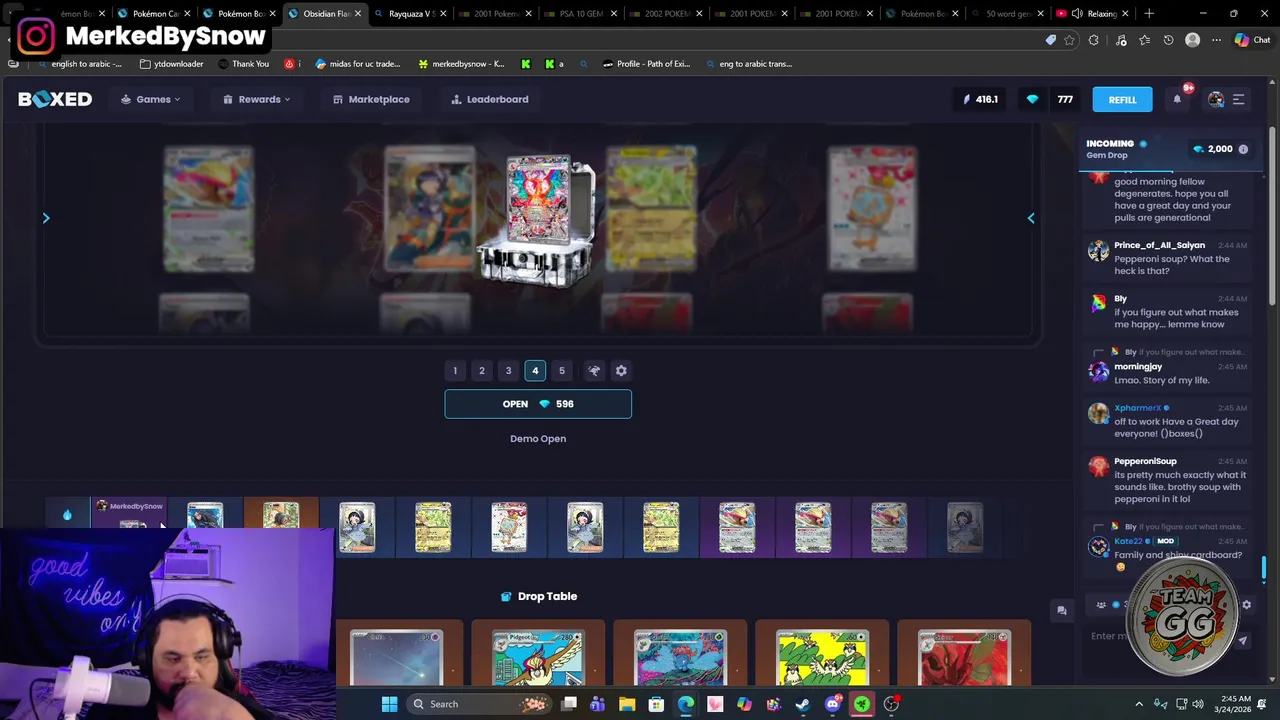Open the Copilot Chat button in the browser
1280x720 pixels.
[x=1254, y=40]
